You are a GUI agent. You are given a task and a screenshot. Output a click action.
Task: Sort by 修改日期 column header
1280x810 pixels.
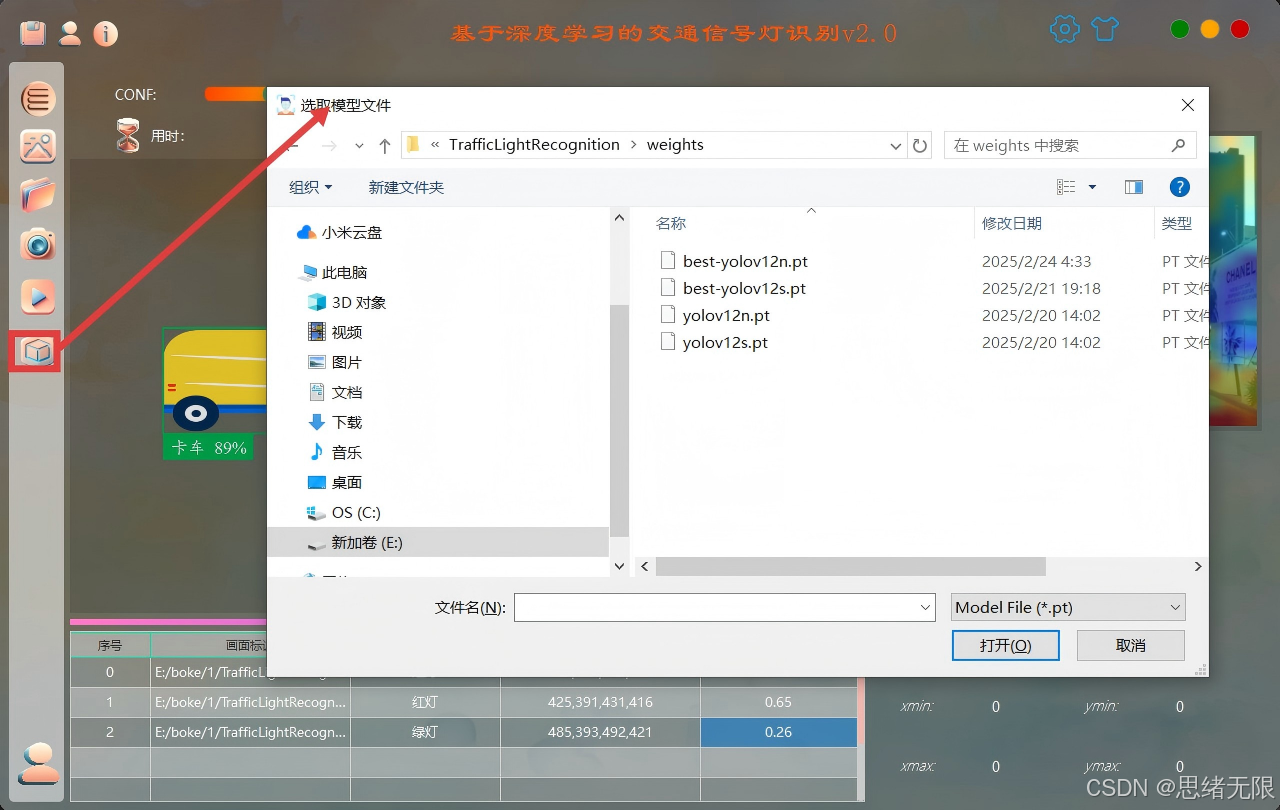pos(1012,223)
